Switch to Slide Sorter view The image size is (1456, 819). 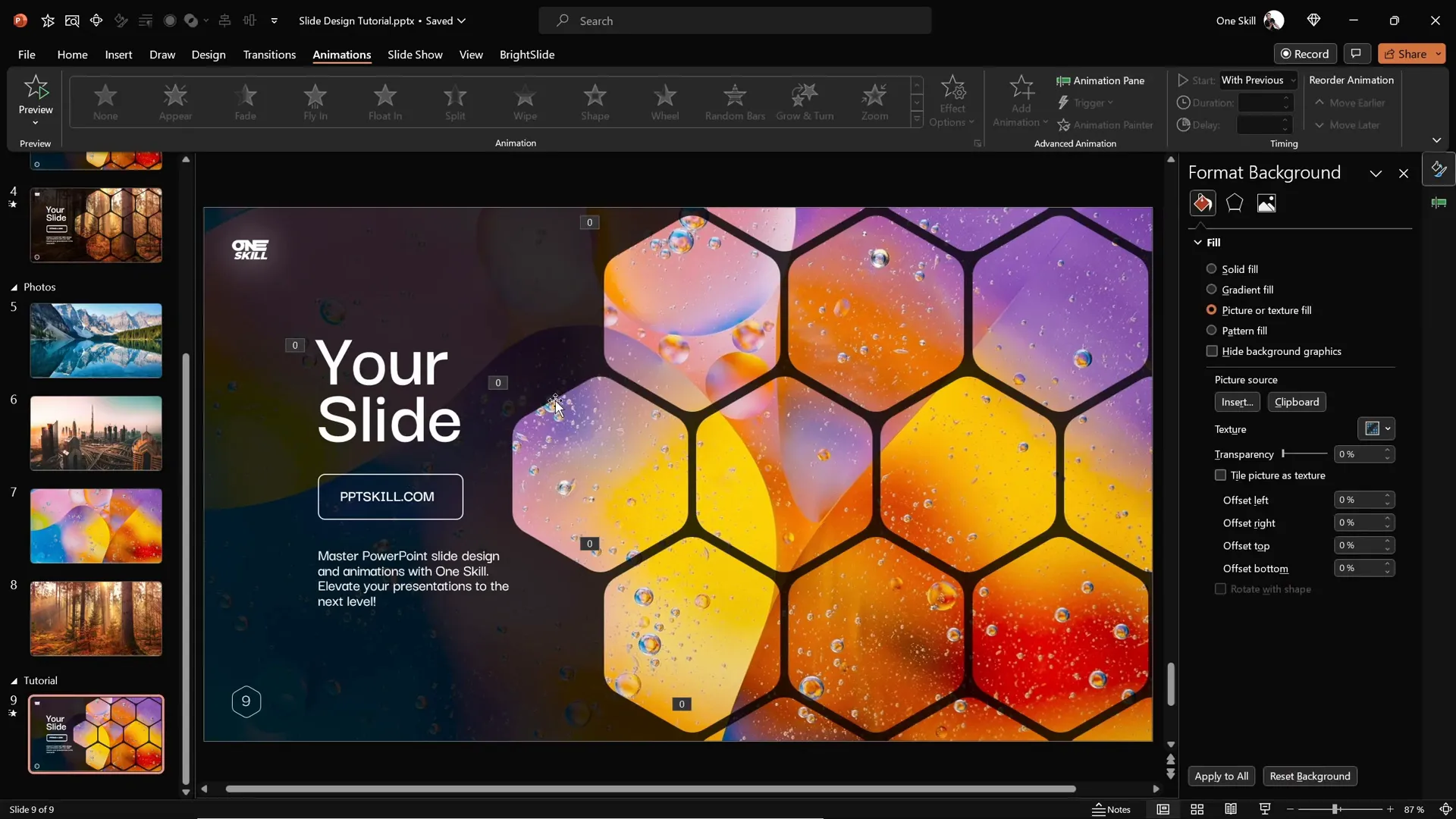click(x=1197, y=809)
